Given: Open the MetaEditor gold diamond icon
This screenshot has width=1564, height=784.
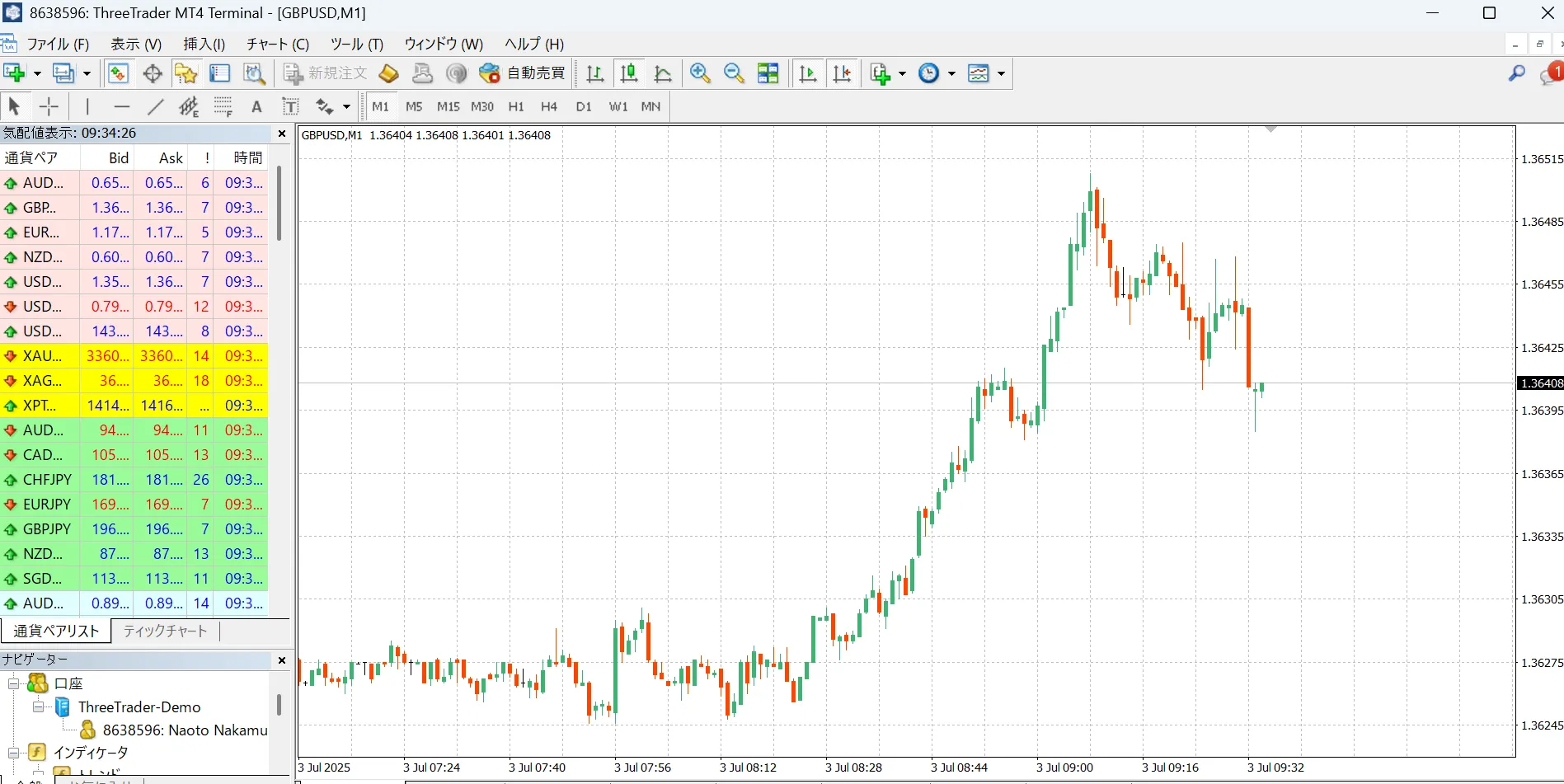Looking at the screenshot, I should click(x=388, y=73).
